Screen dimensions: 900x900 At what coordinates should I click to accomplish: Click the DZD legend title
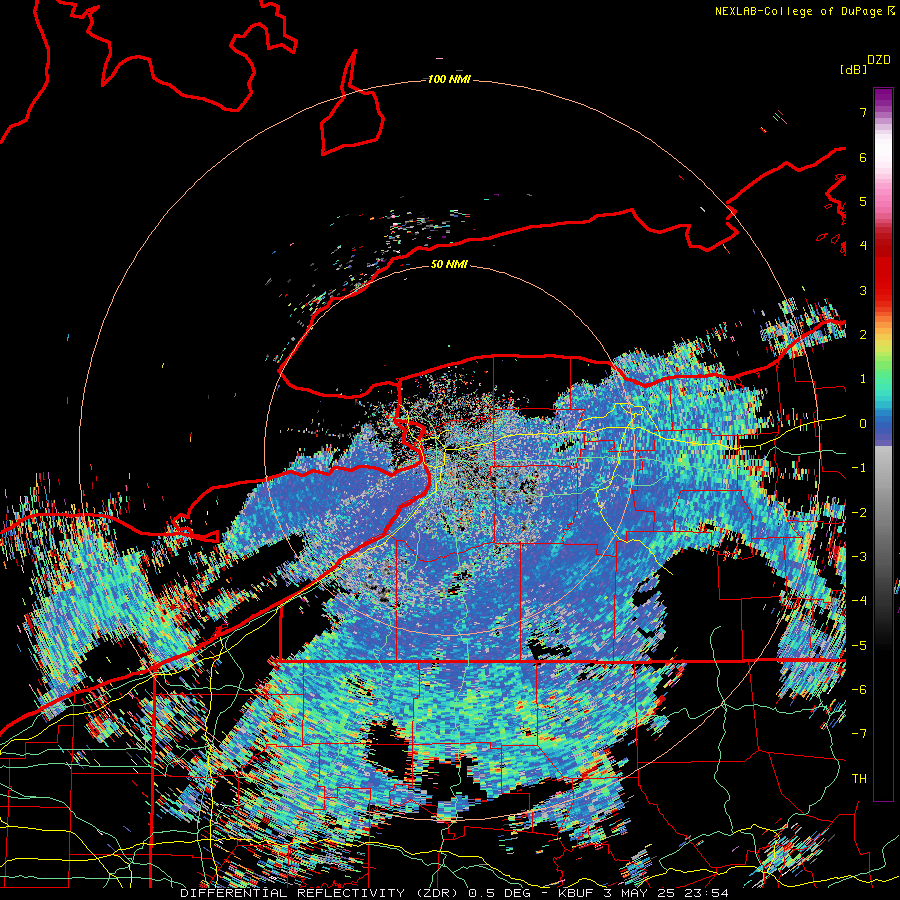click(x=879, y=60)
